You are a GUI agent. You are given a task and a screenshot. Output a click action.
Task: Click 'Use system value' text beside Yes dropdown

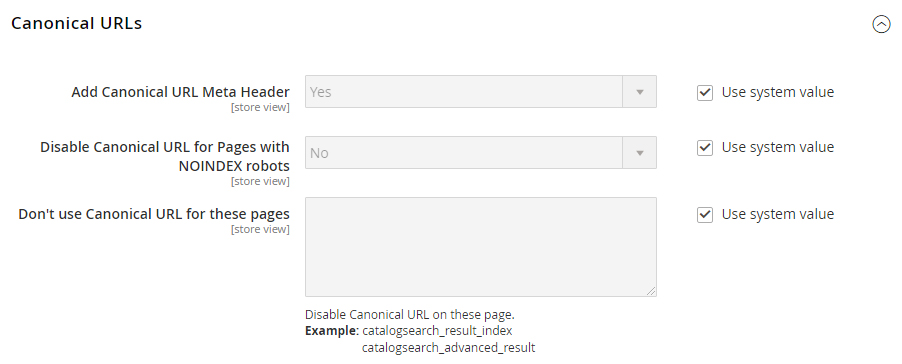[x=777, y=92]
